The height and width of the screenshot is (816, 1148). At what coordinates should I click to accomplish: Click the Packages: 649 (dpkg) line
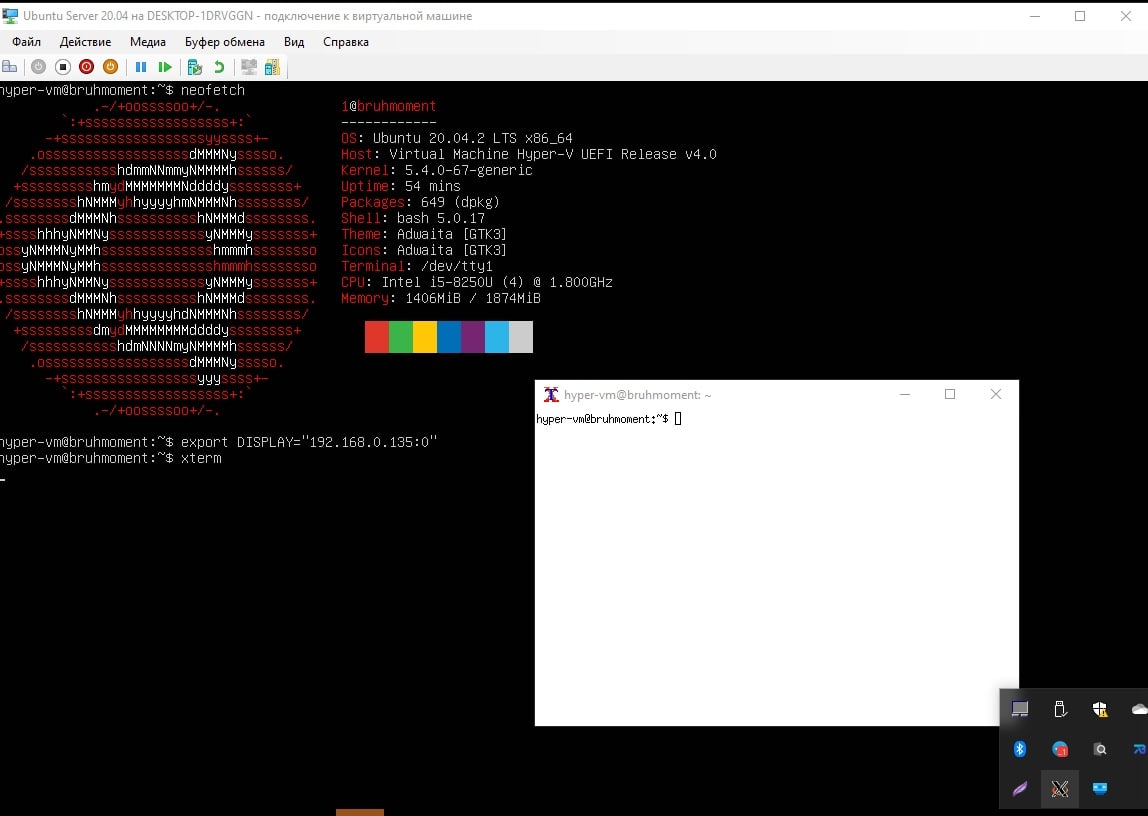[420, 202]
